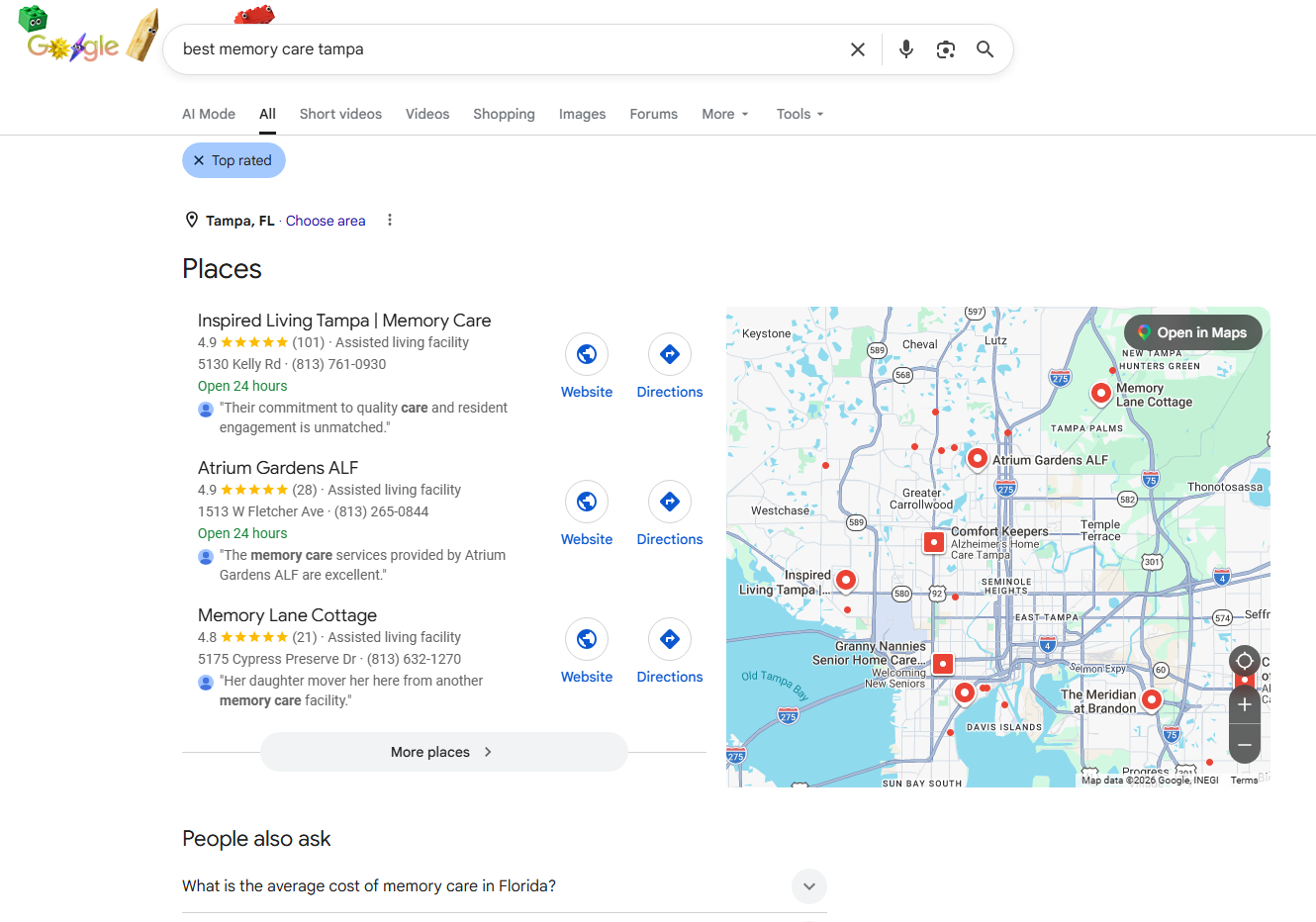Switch to the Images tab
The height and width of the screenshot is (922, 1316).
pos(582,114)
